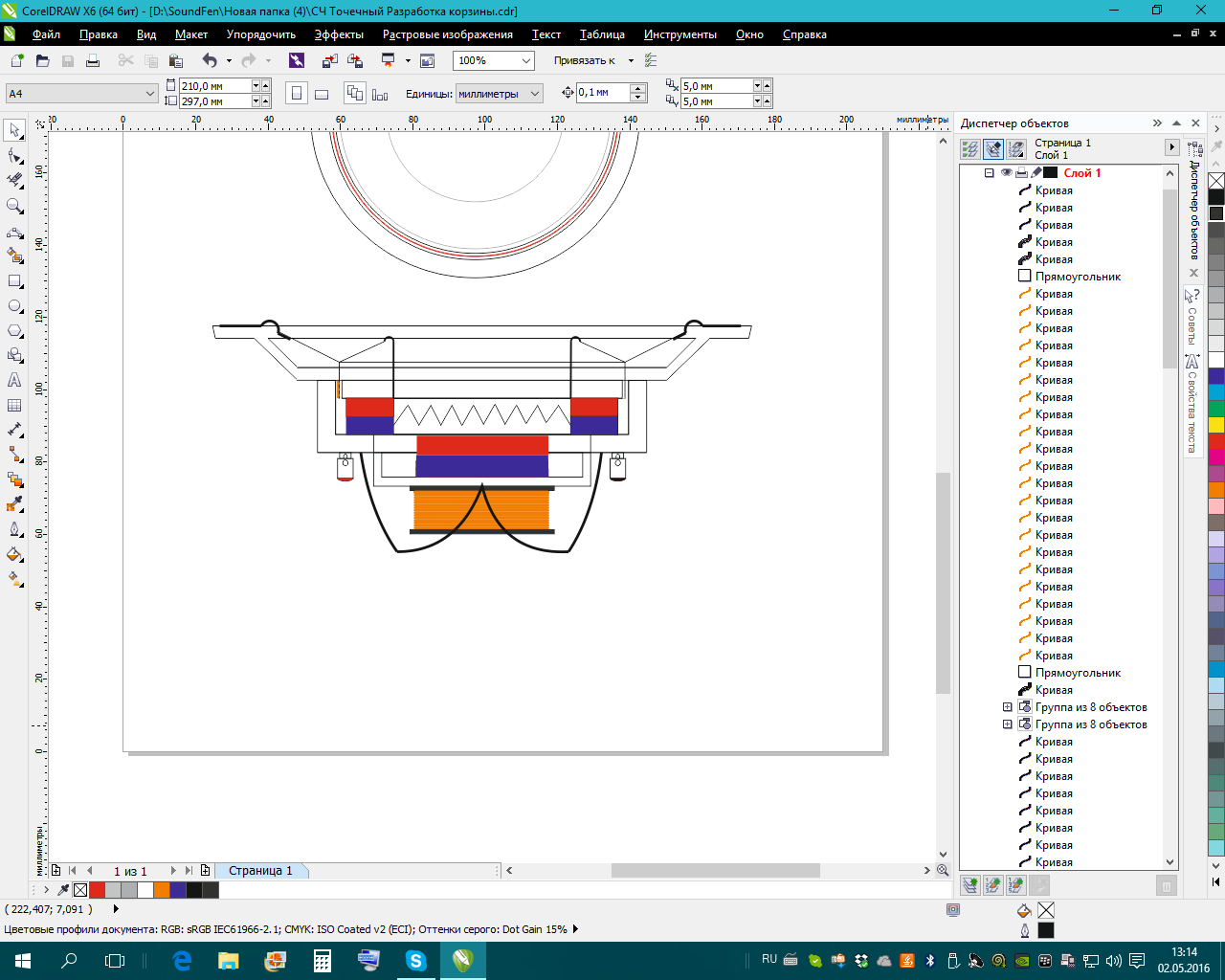
Task: Toggle visibility eye of Слой 1
Action: pos(1006,173)
